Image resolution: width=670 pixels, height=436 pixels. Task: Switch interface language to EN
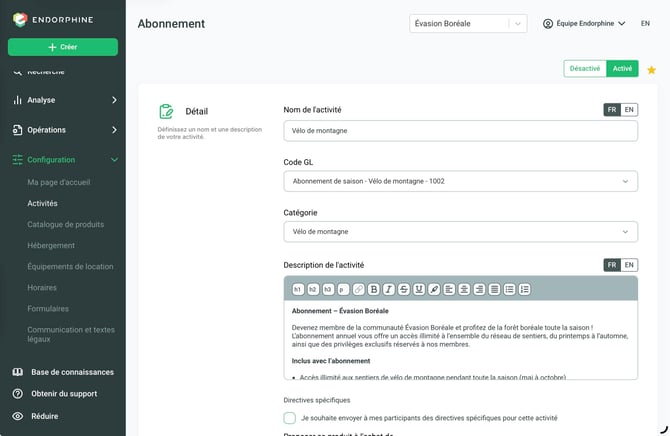(645, 24)
